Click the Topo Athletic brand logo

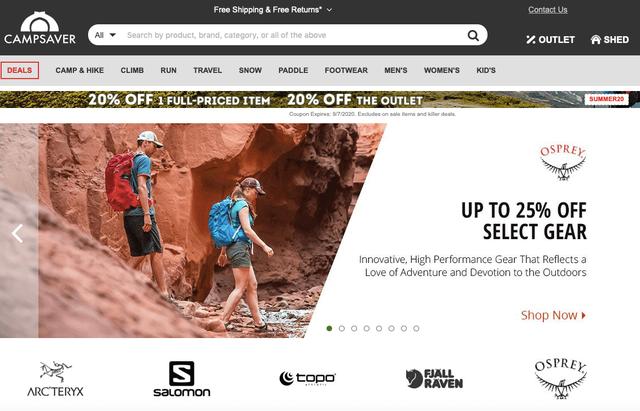pyautogui.click(x=307, y=378)
